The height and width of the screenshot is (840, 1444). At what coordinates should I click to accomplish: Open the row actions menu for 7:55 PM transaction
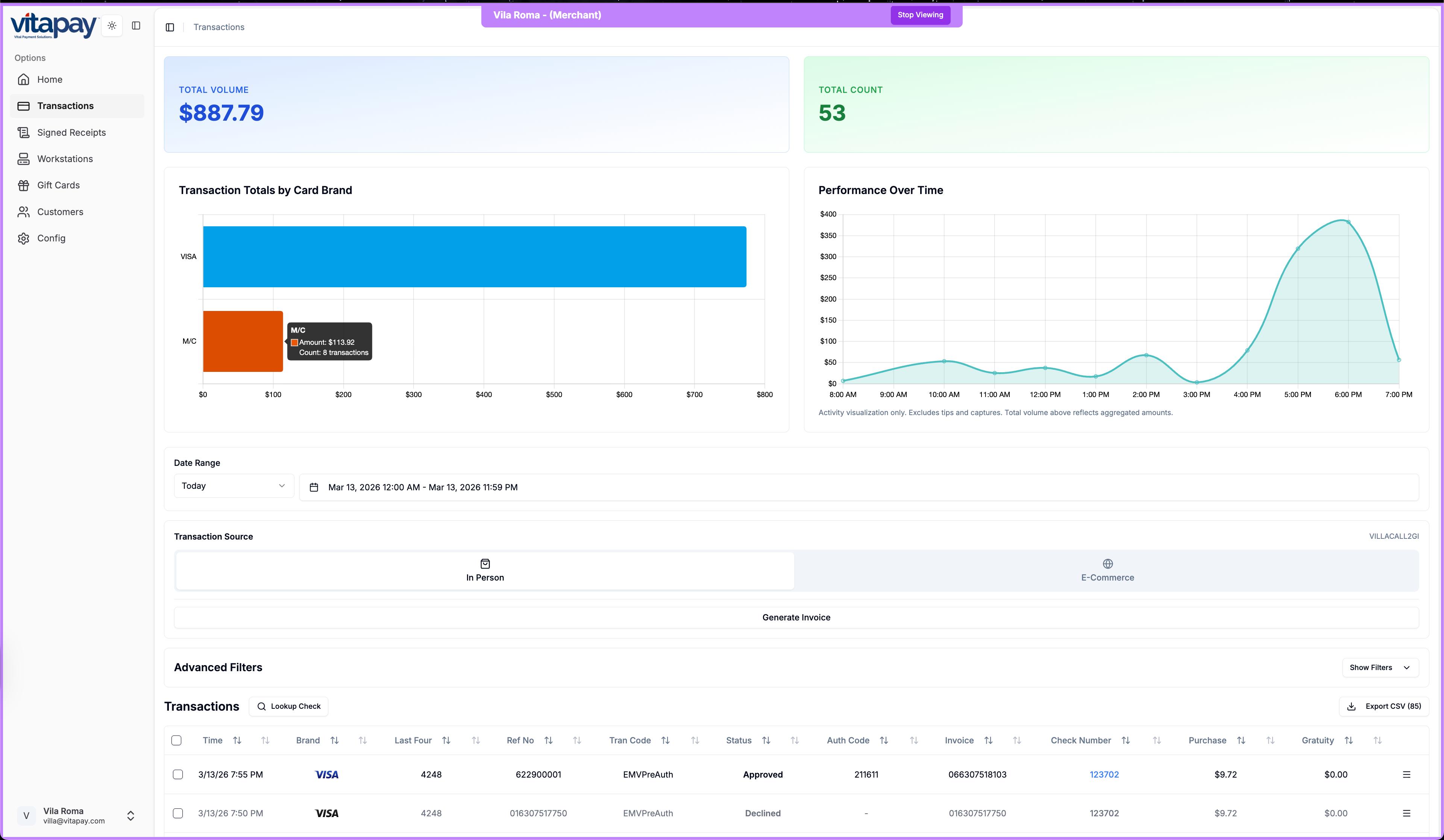[x=1407, y=774]
